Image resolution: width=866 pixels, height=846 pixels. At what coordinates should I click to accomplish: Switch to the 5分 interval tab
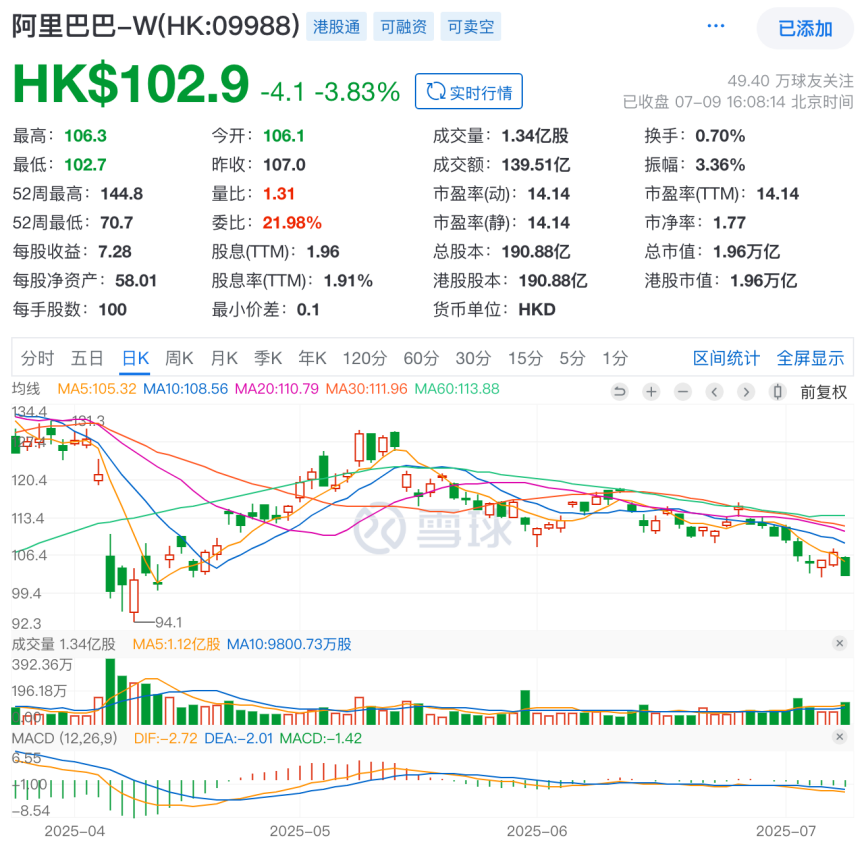pyautogui.click(x=572, y=358)
